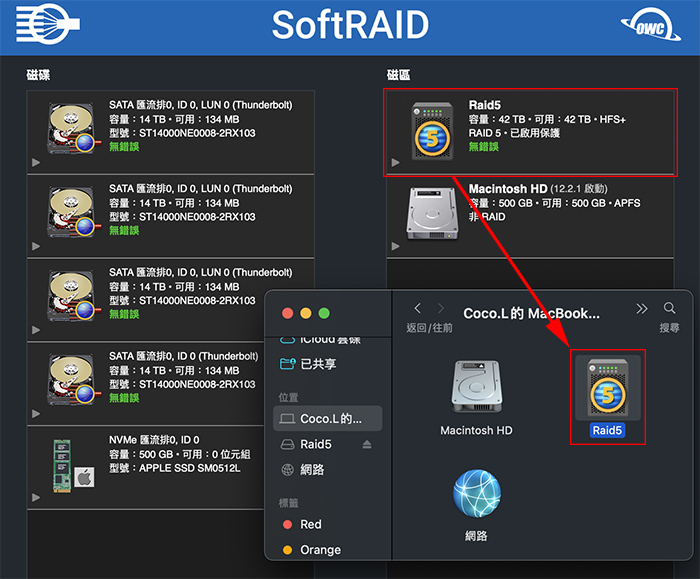700x579 pixels.
Task: Select Raid5 in Finder sidebar locations
Action: tap(316, 444)
